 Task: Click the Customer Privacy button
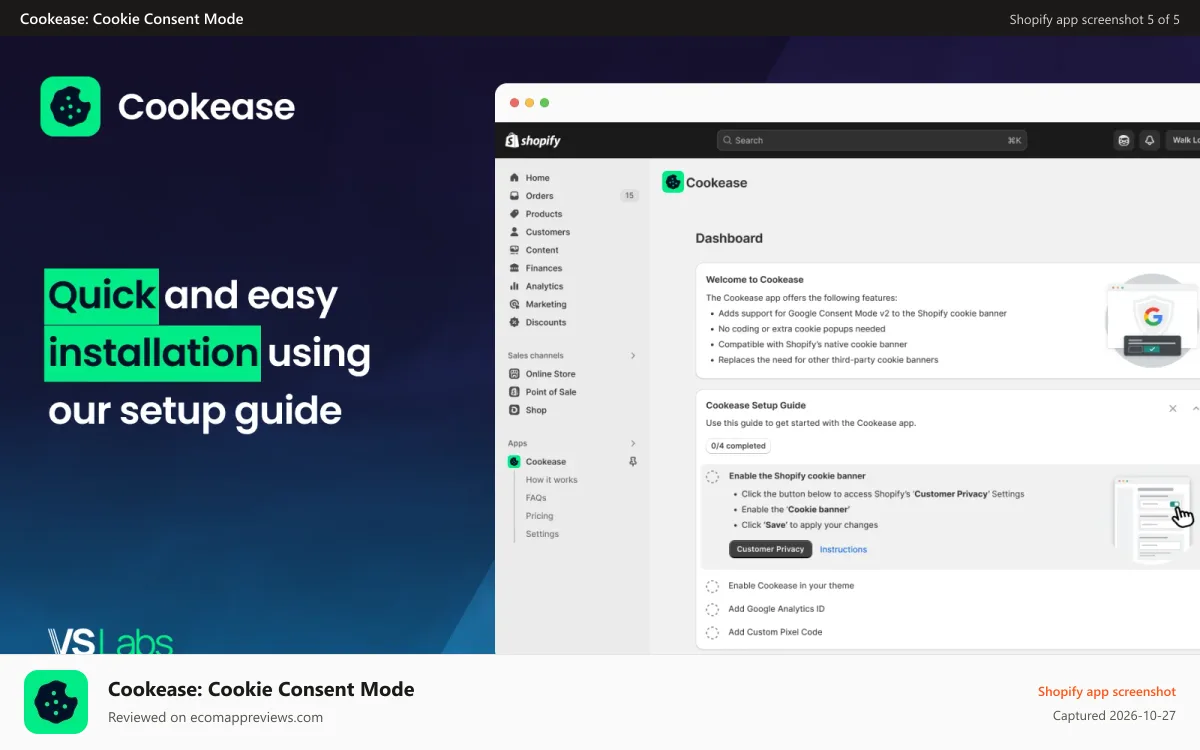[770, 549]
